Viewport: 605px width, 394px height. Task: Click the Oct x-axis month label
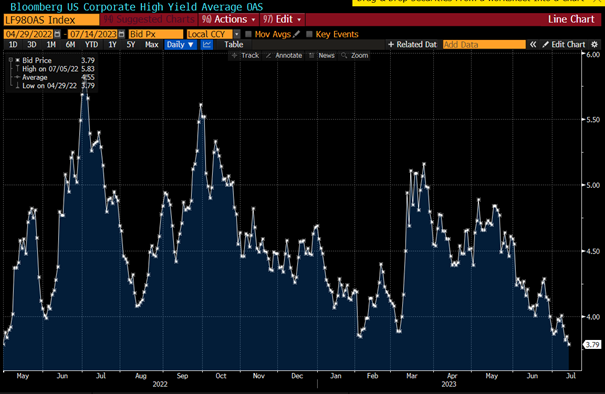[221, 376]
